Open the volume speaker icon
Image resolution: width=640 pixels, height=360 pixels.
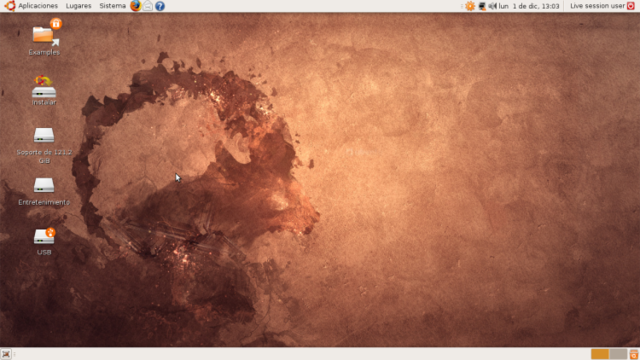493,6
